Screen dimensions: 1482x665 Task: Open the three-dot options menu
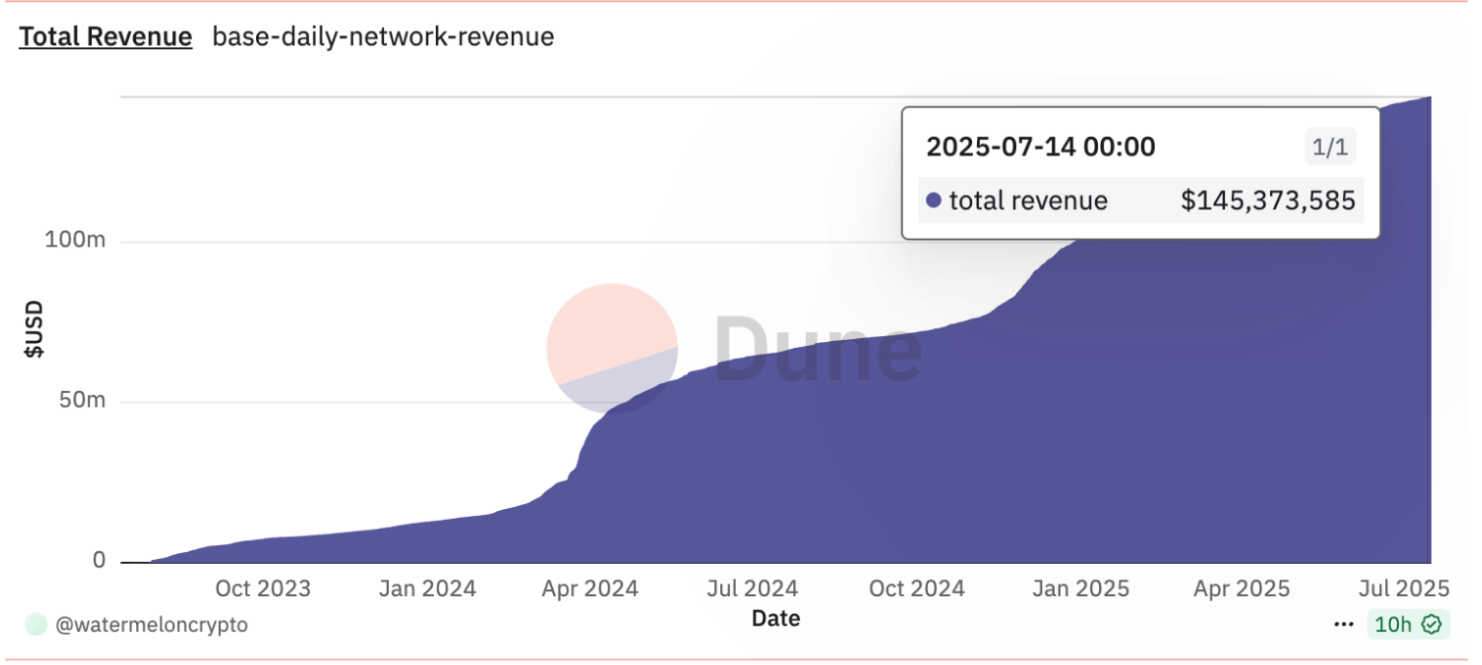[x=1344, y=625]
